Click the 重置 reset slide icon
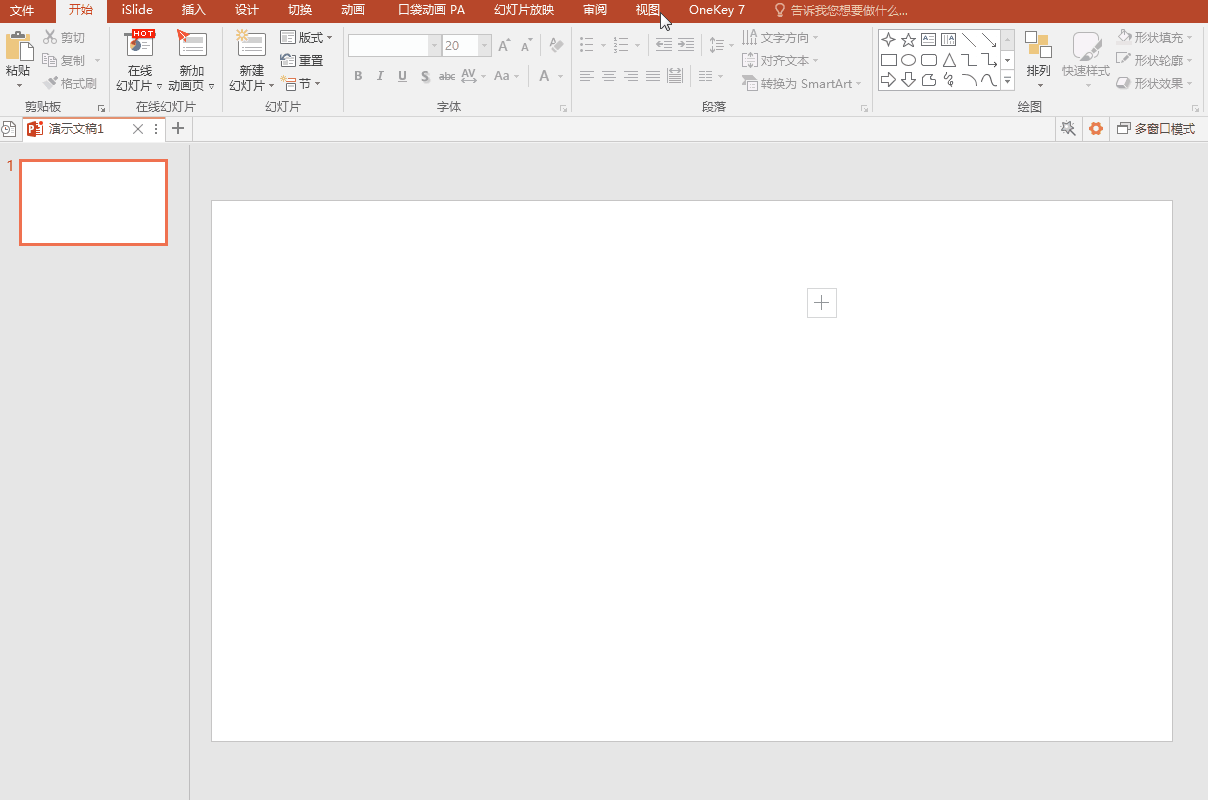1208x800 pixels. pos(288,61)
